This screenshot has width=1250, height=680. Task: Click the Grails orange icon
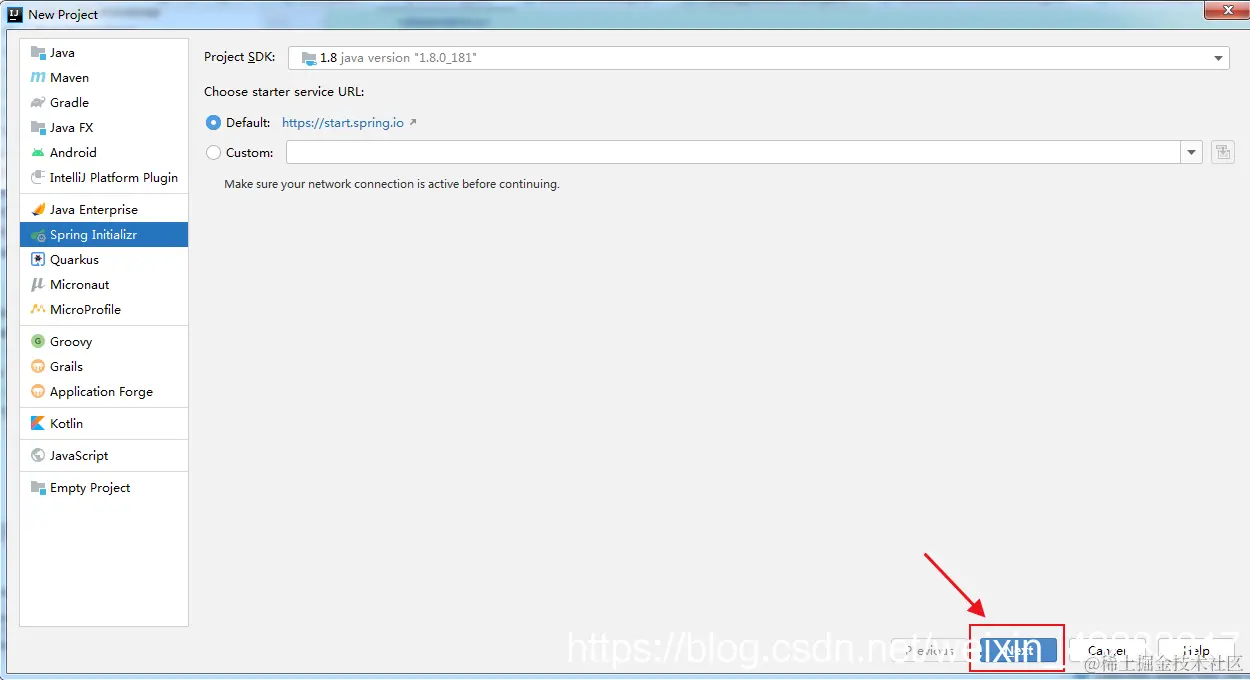[38, 367]
